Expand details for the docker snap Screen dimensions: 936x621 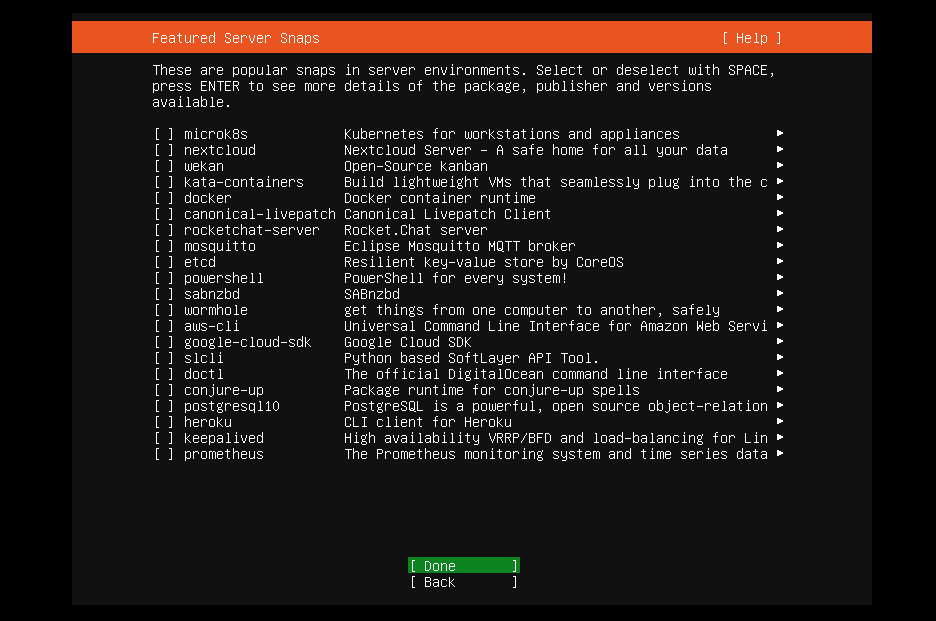(779, 198)
